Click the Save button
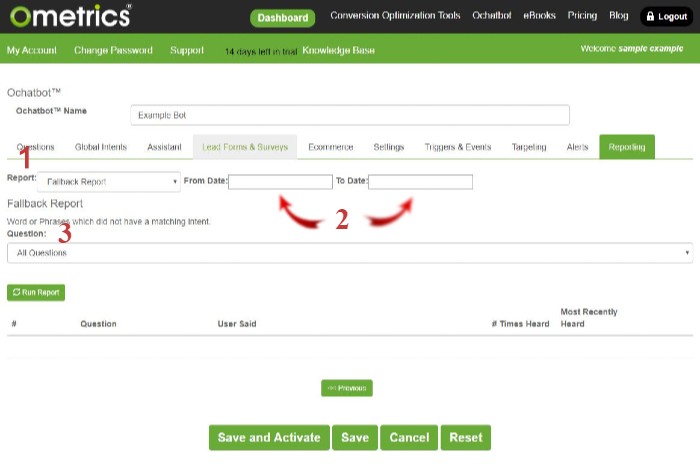This screenshot has width=700, height=464. (355, 437)
